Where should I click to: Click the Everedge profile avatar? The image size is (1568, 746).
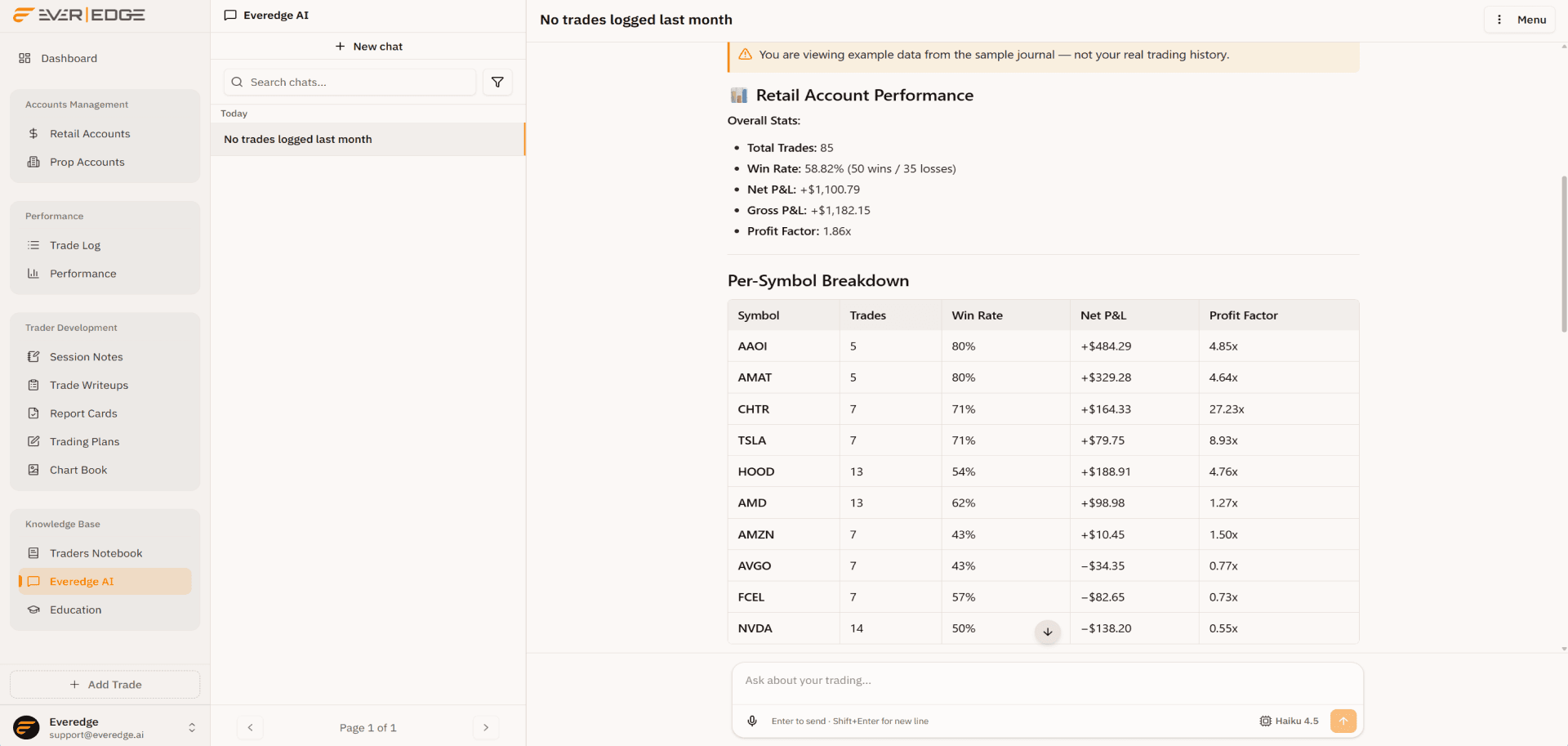(26, 727)
